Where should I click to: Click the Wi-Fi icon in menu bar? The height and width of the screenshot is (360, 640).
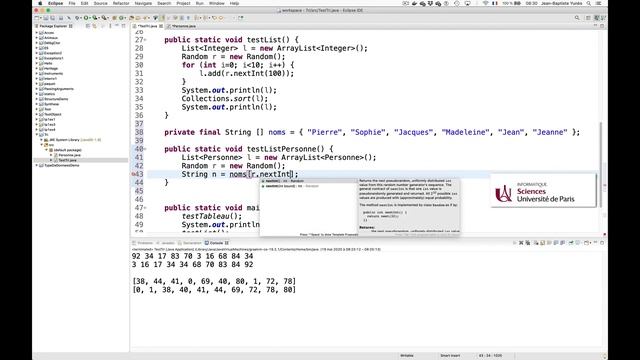pos(485,3)
